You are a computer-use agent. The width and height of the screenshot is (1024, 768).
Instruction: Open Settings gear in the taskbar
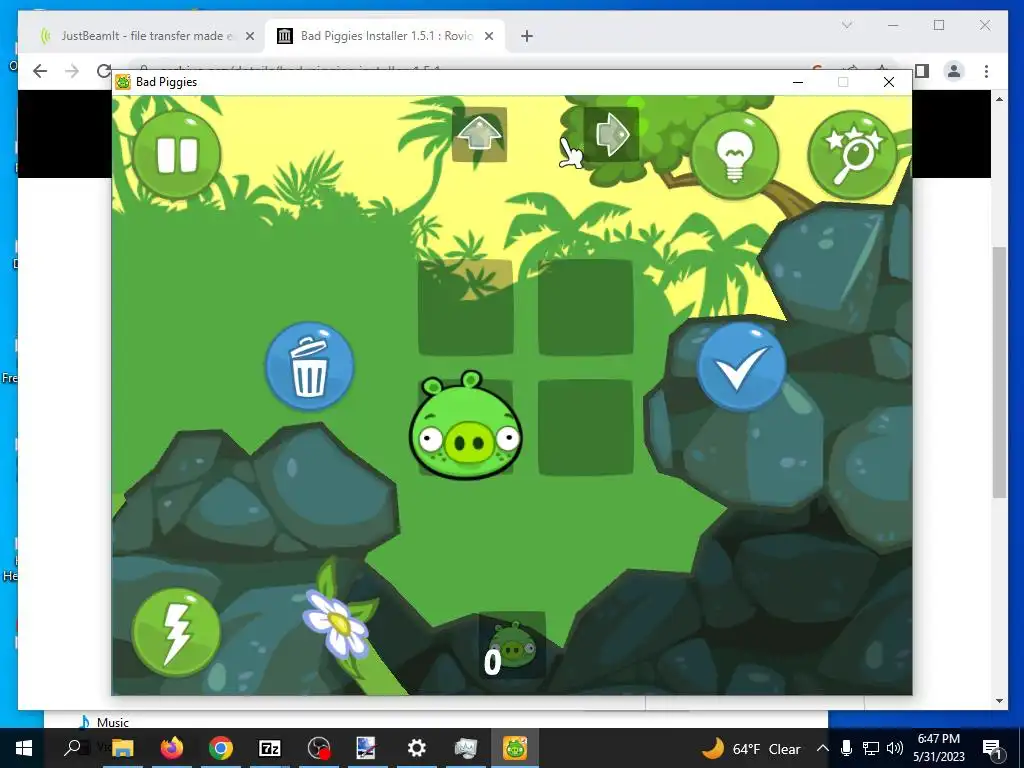tap(417, 748)
